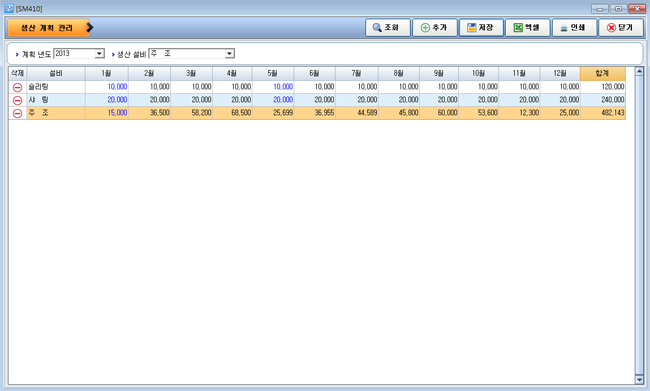Maximize the SM410 window
The height and width of the screenshot is (391, 650).
618,9
